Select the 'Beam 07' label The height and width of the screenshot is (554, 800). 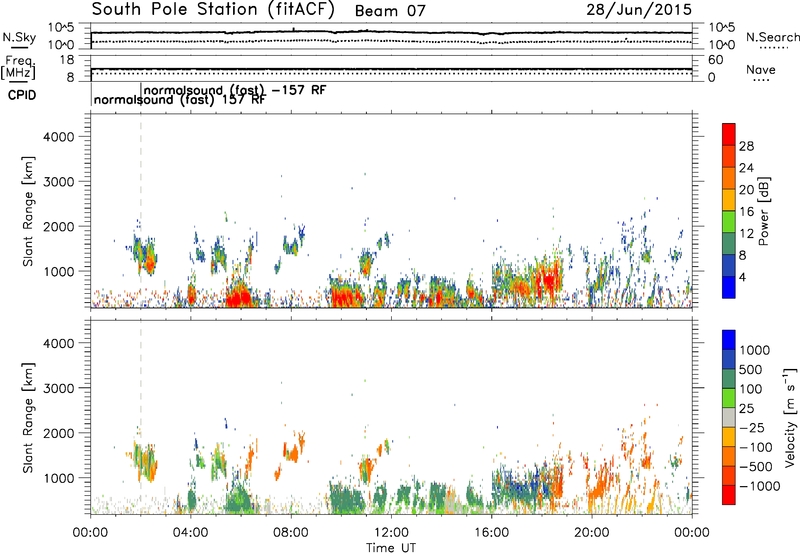click(x=390, y=11)
